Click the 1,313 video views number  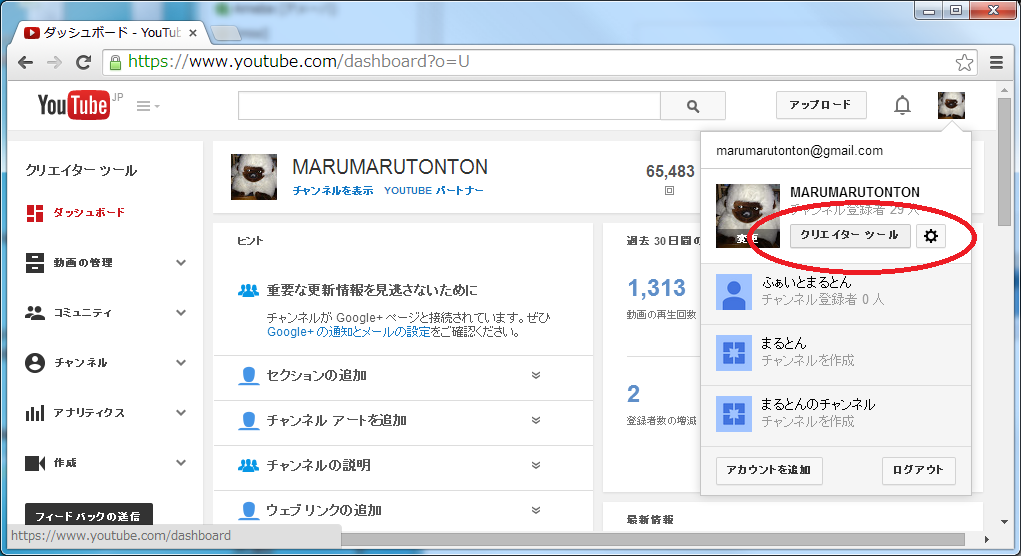point(656,288)
